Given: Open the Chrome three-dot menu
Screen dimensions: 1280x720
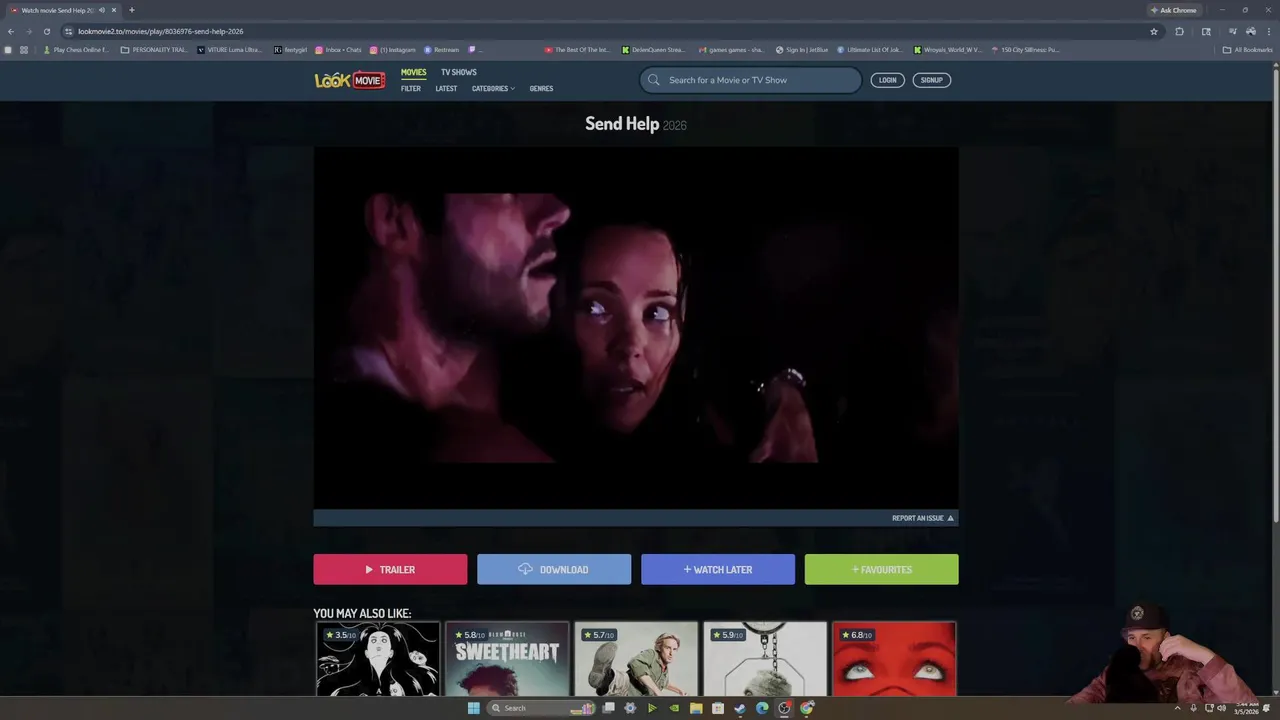Looking at the screenshot, I should coord(1268,31).
